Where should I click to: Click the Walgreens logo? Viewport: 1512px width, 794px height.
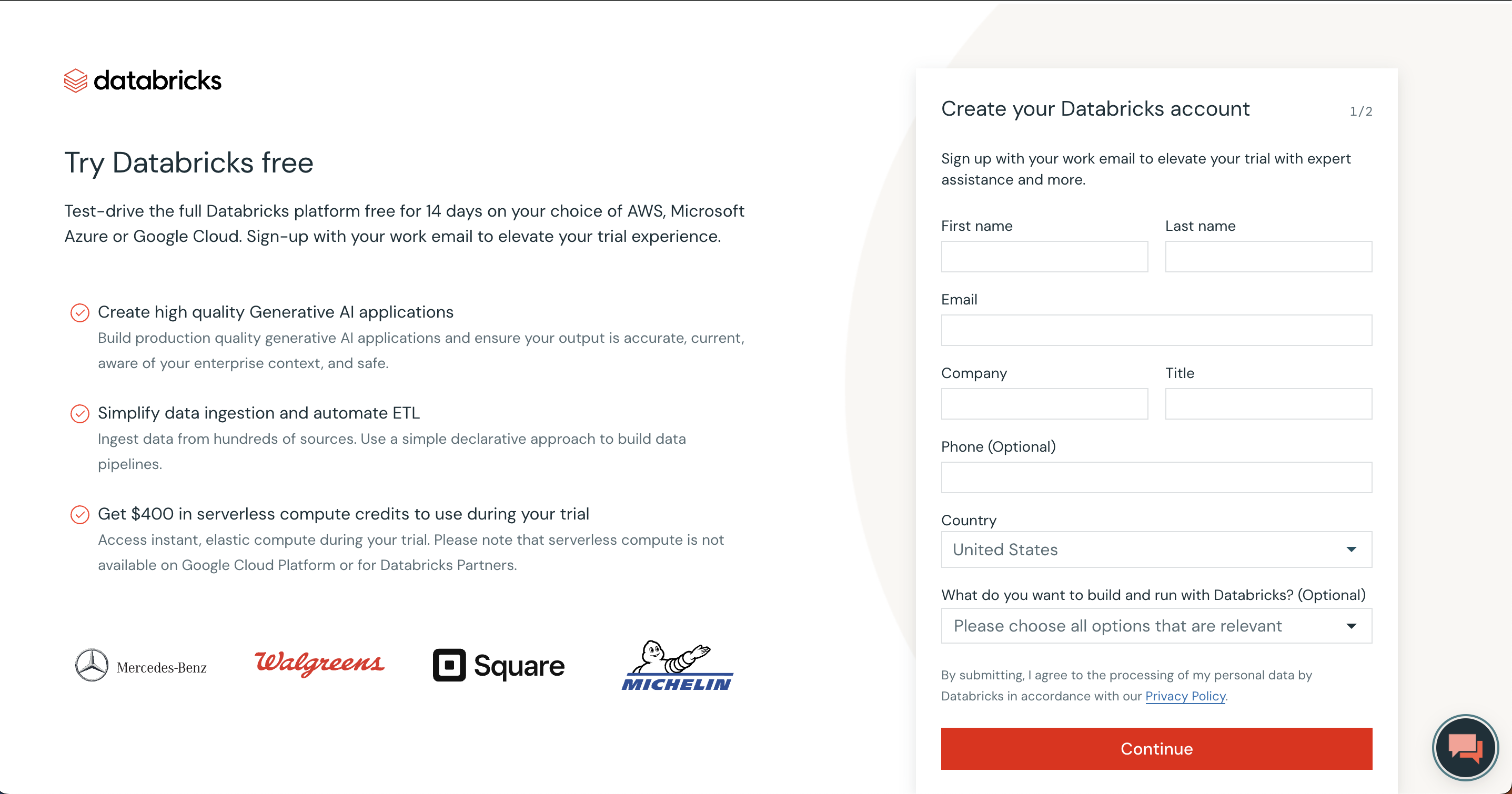coord(319,665)
